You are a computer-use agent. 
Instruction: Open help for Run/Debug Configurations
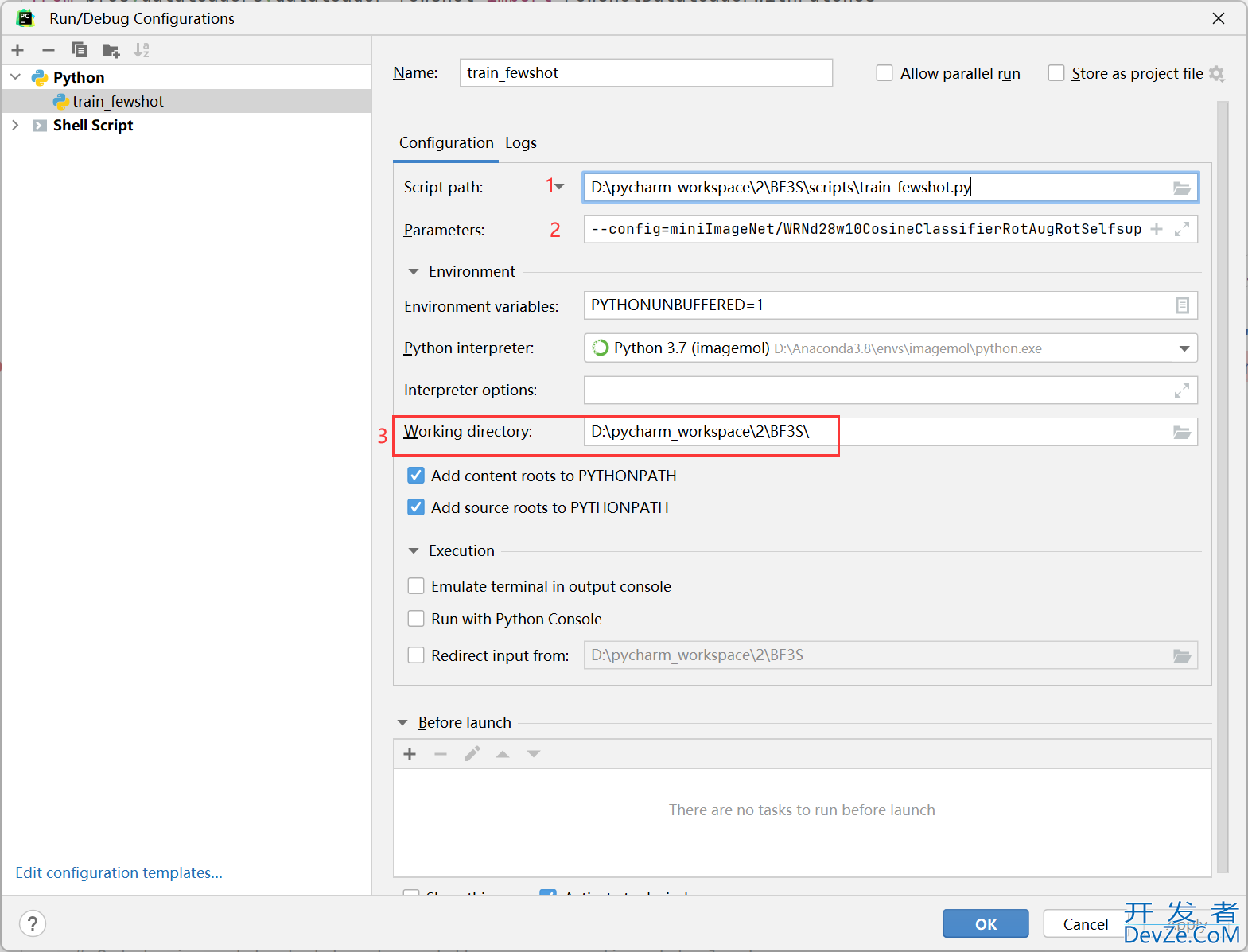tap(33, 923)
